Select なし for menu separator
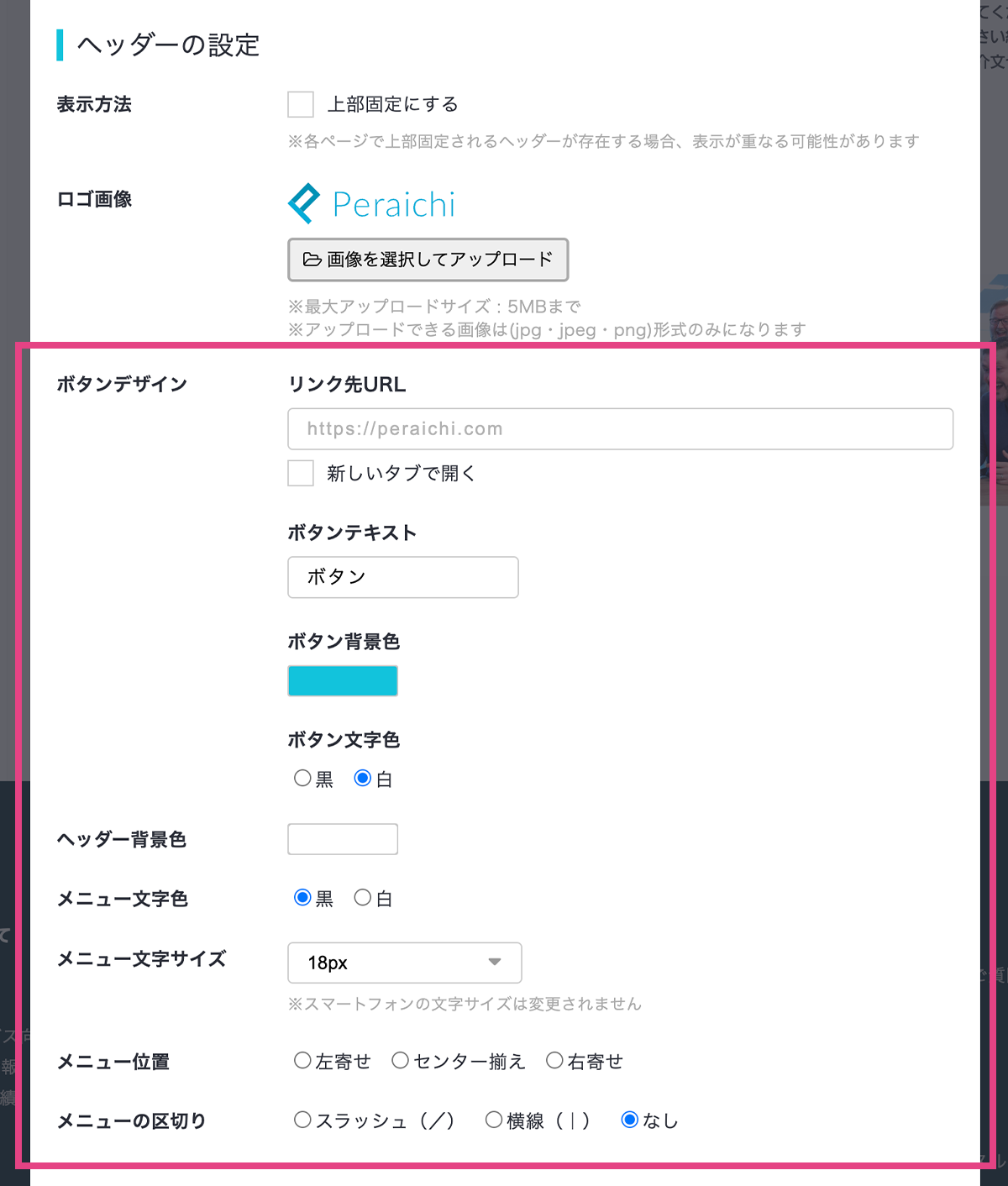 pyautogui.click(x=629, y=1120)
